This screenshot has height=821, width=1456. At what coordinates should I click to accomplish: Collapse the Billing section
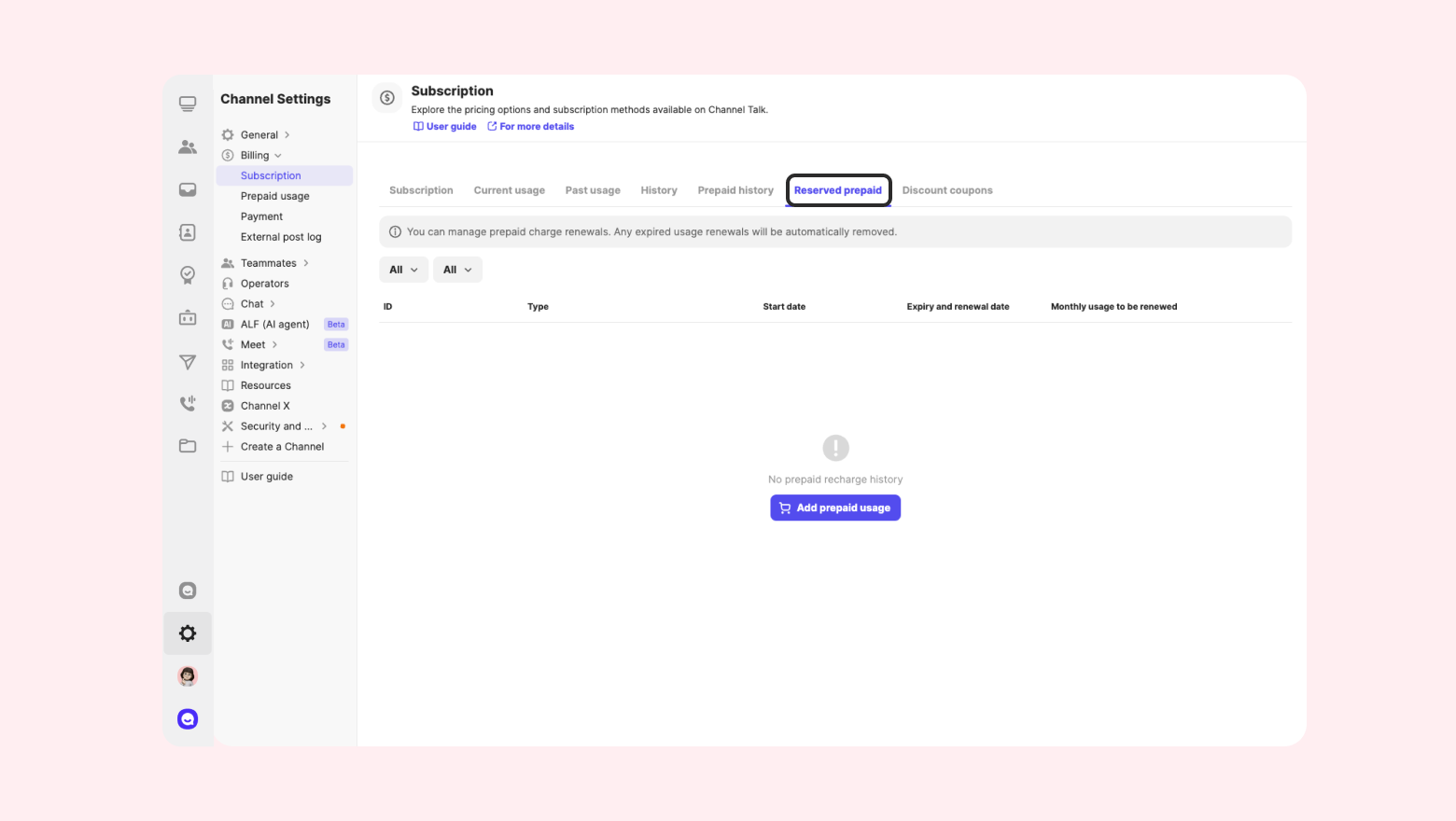click(x=255, y=156)
